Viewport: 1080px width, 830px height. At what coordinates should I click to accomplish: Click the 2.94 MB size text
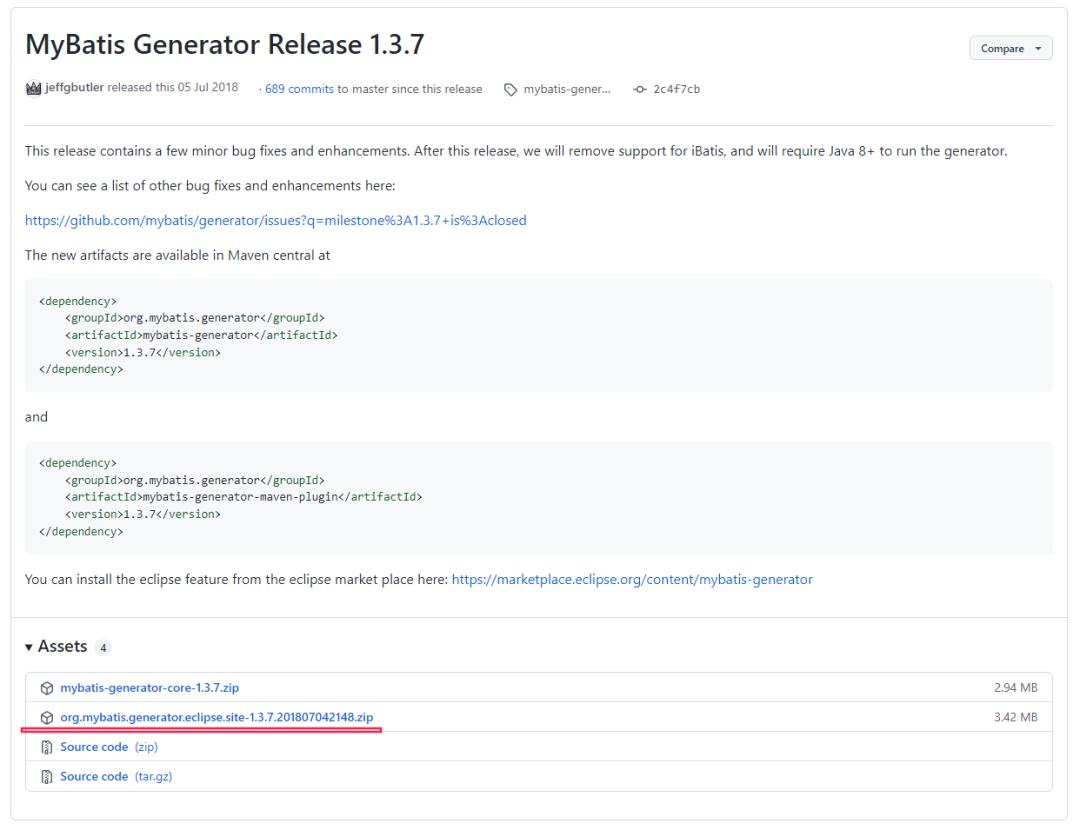coord(1015,687)
